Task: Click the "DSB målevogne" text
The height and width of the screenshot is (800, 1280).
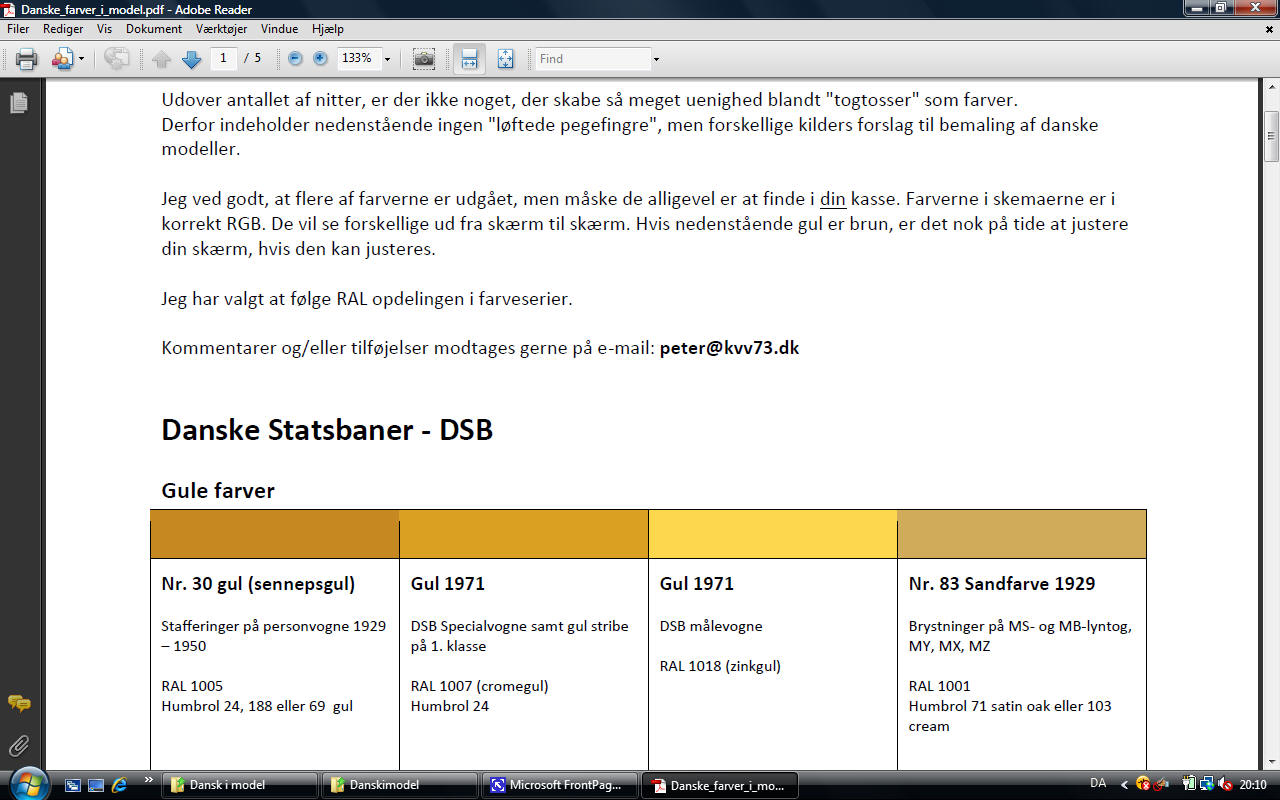Action: (711, 626)
